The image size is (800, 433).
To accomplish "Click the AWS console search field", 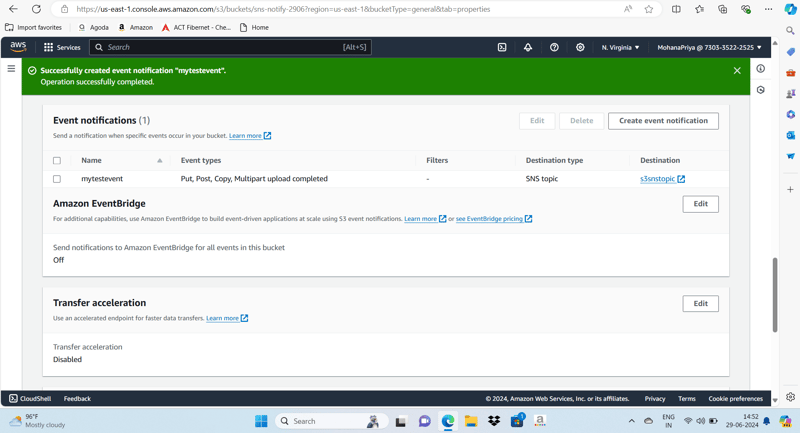I will (x=231, y=47).
